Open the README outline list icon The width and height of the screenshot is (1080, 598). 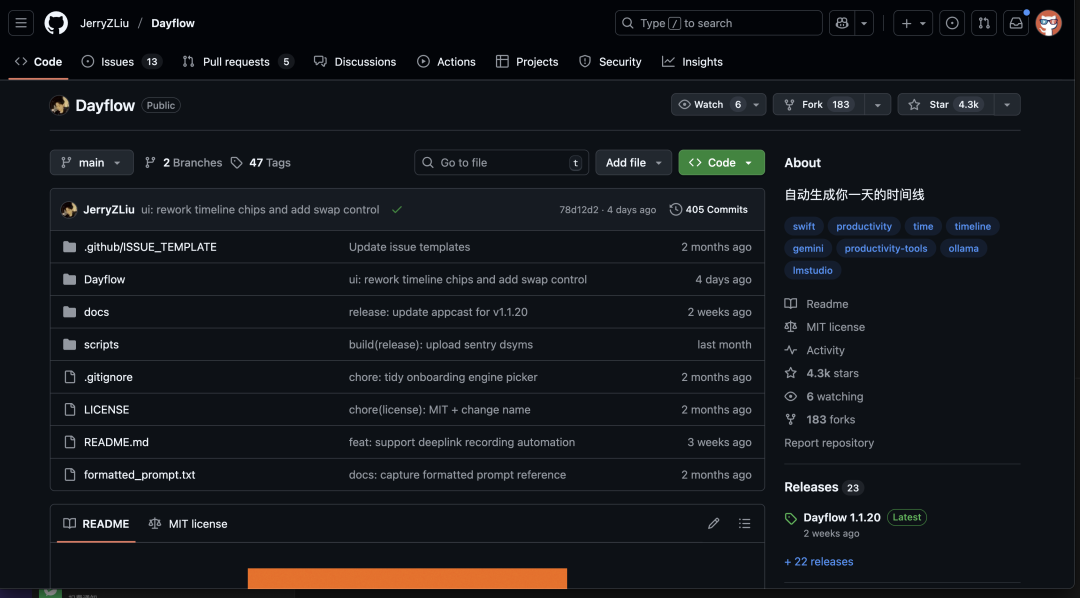point(744,523)
